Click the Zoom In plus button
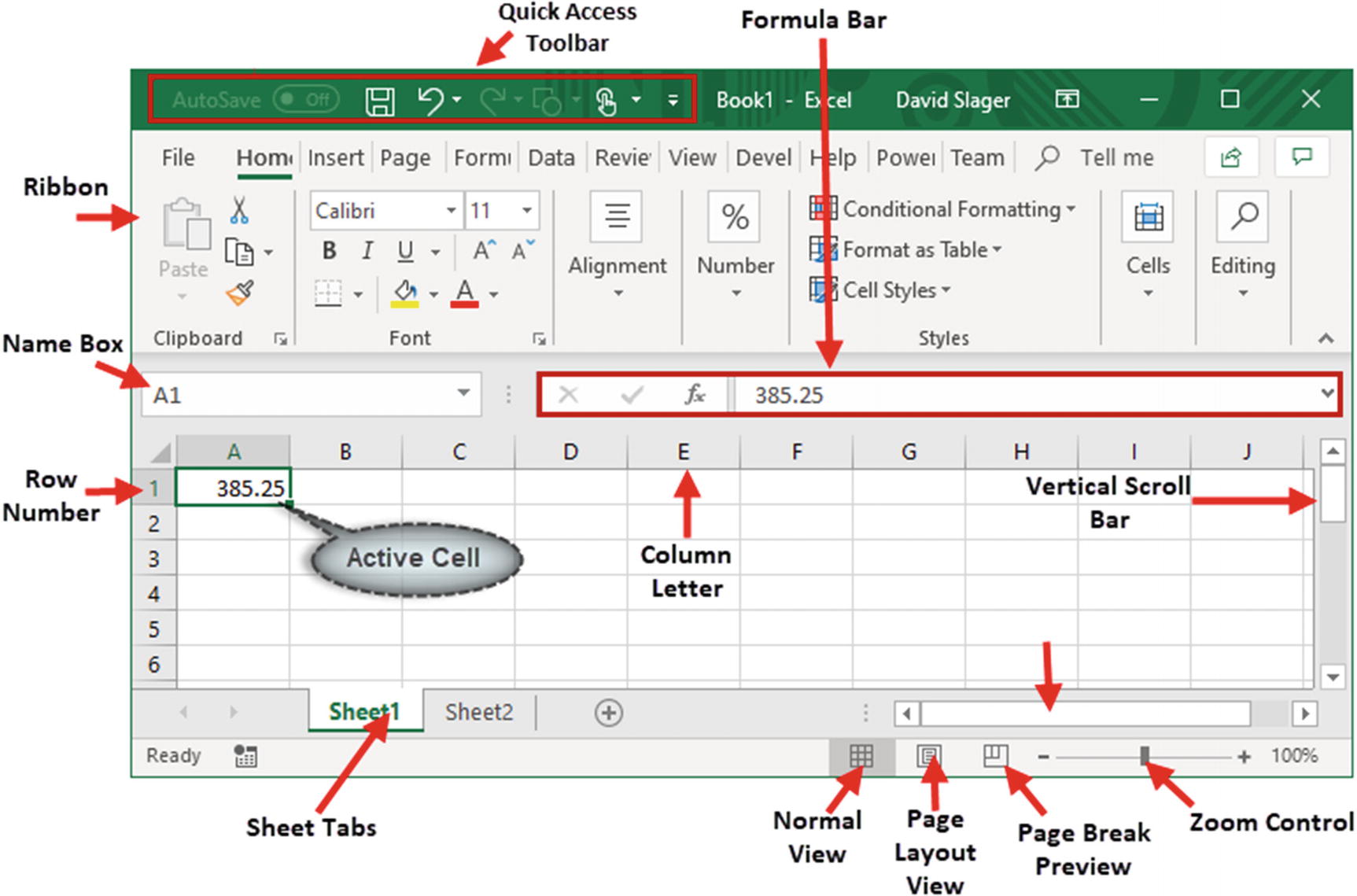 point(1244,757)
